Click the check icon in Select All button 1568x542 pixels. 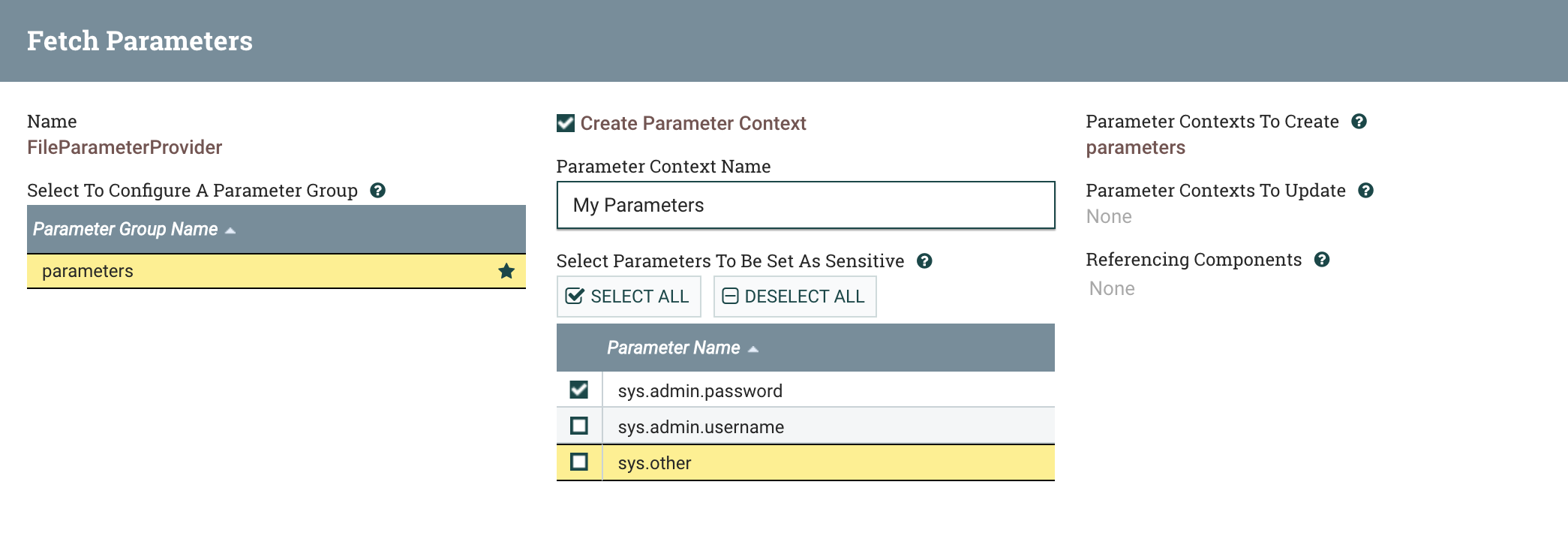tap(575, 297)
